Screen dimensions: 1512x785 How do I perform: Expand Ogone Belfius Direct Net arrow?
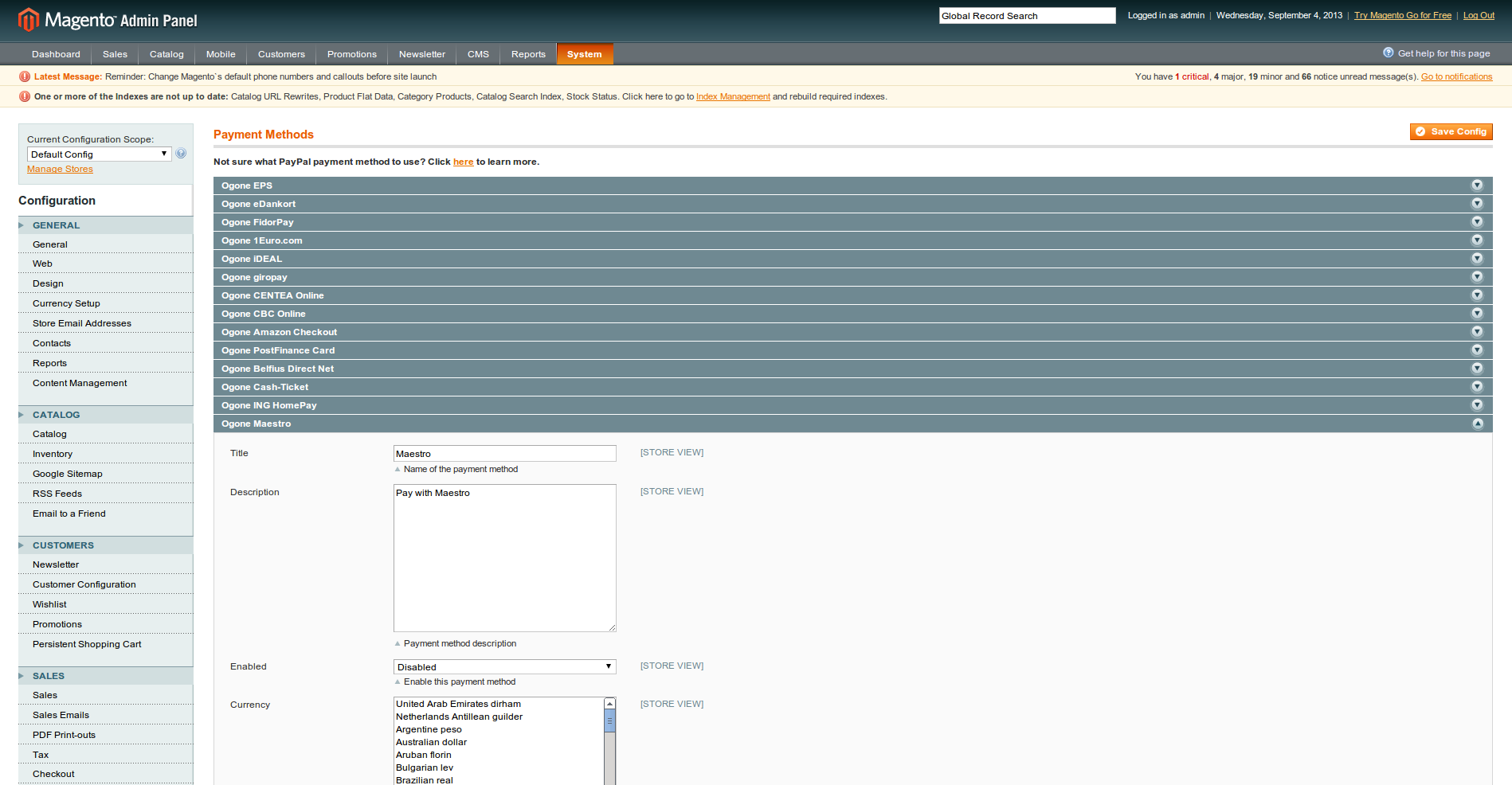pos(1477,369)
